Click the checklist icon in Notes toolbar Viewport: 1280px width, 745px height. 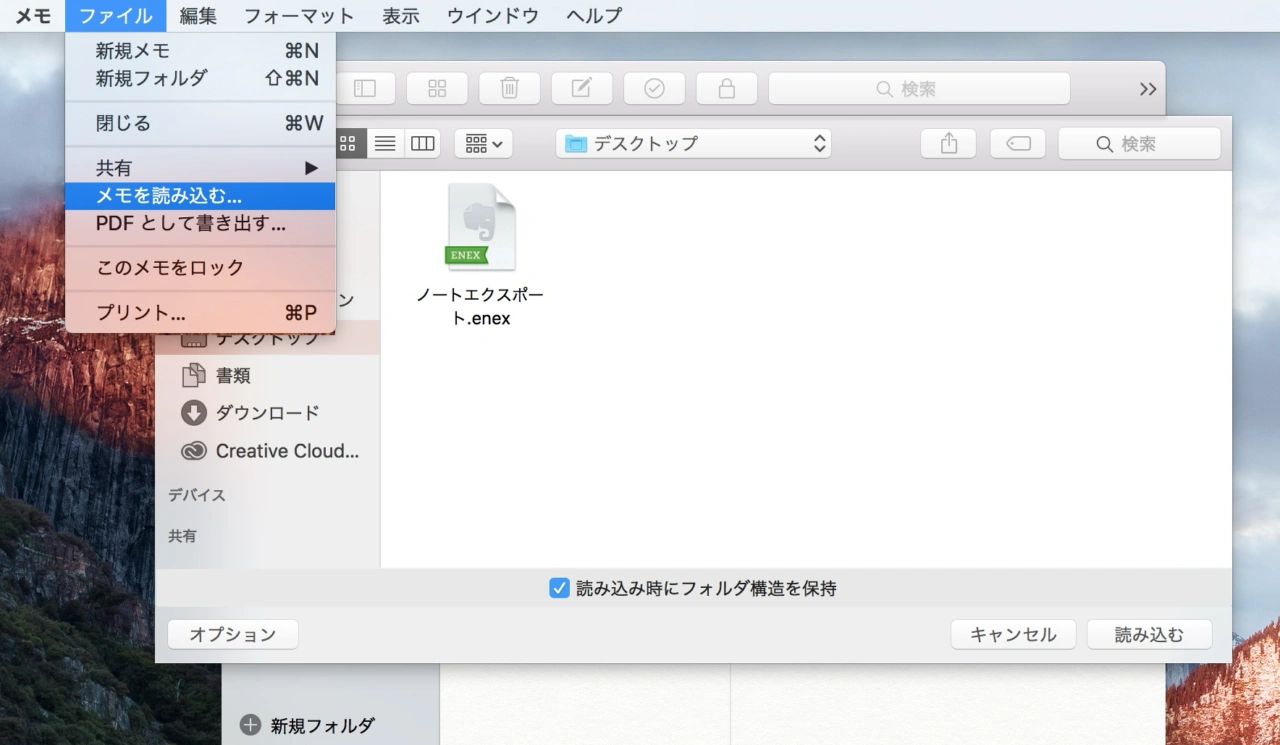tap(654, 88)
